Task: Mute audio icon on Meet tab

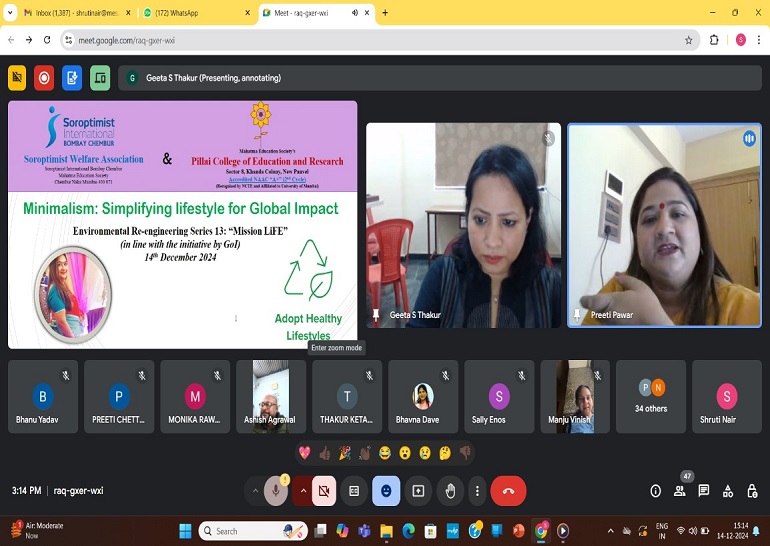Action: tap(355, 13)
